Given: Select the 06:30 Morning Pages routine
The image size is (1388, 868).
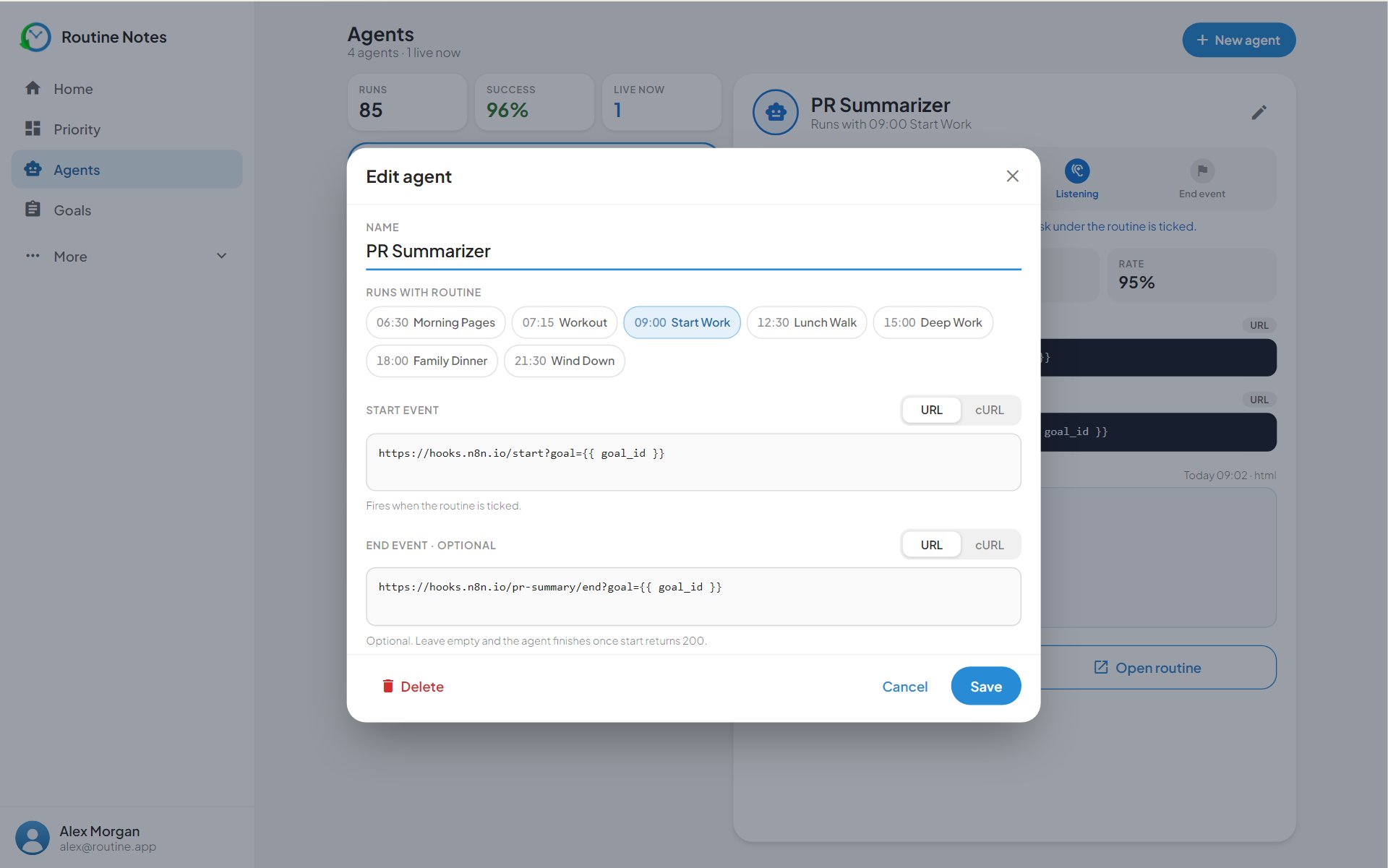Looking at the screenshot, I should (435, 322).
